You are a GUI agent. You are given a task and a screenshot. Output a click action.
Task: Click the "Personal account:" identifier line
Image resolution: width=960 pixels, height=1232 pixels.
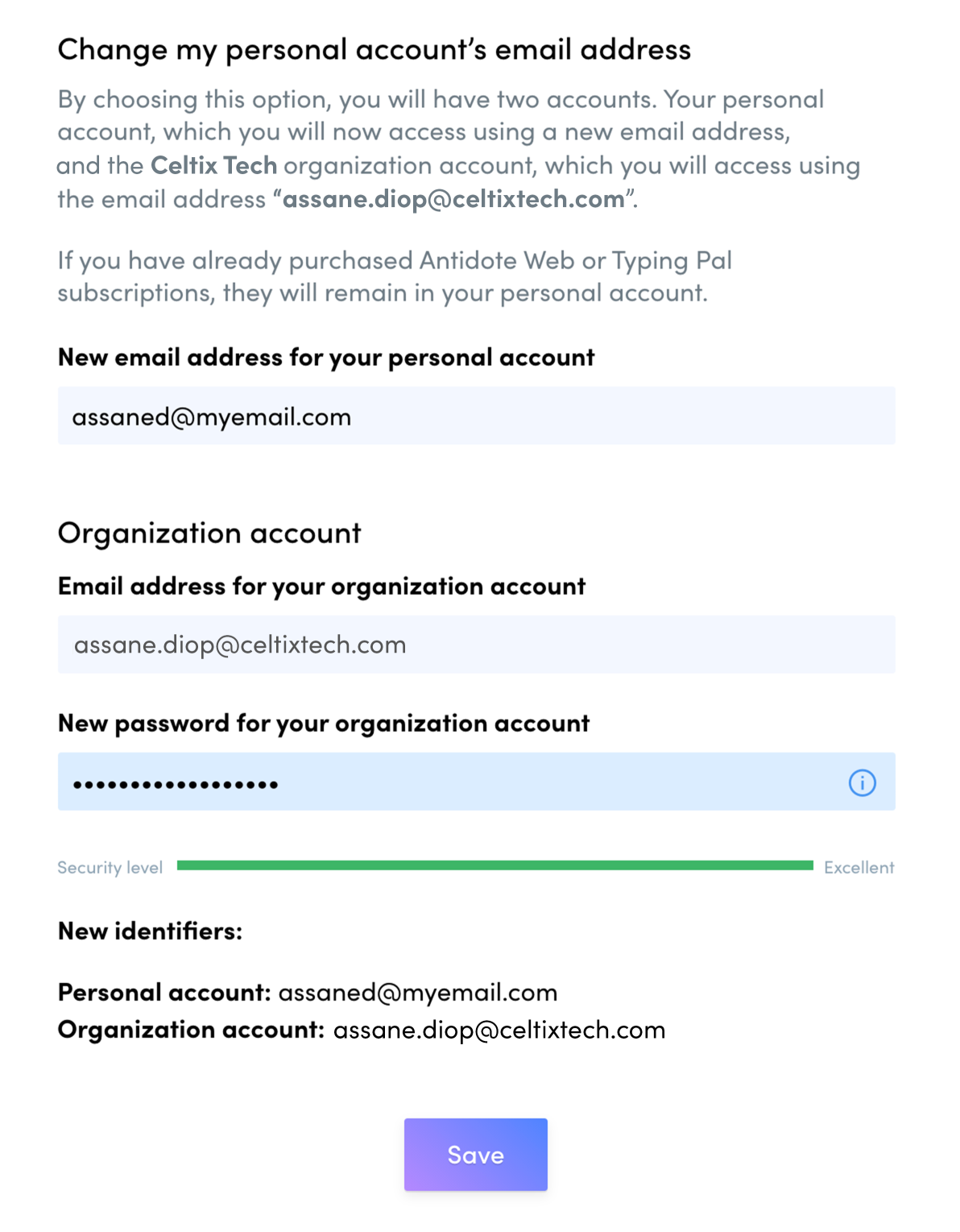click(x=308, y=993)
